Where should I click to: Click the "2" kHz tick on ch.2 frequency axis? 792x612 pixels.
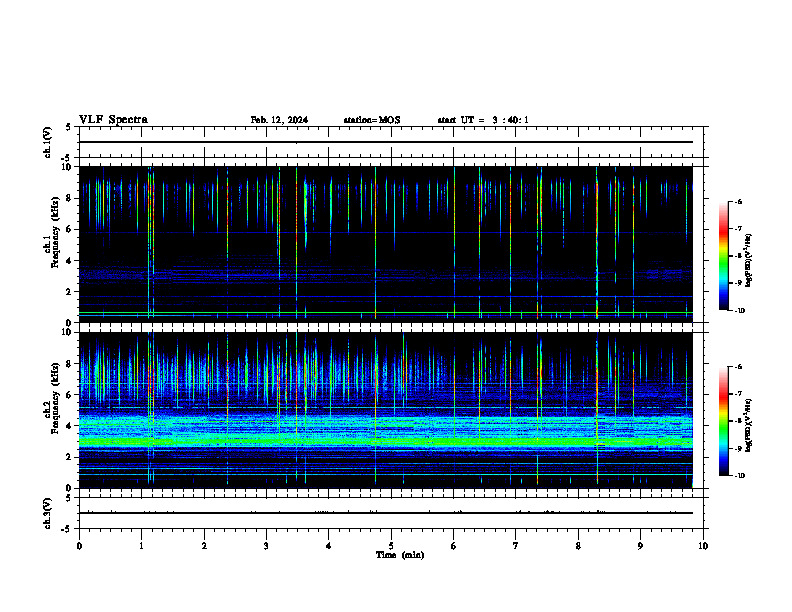(70, 457)
